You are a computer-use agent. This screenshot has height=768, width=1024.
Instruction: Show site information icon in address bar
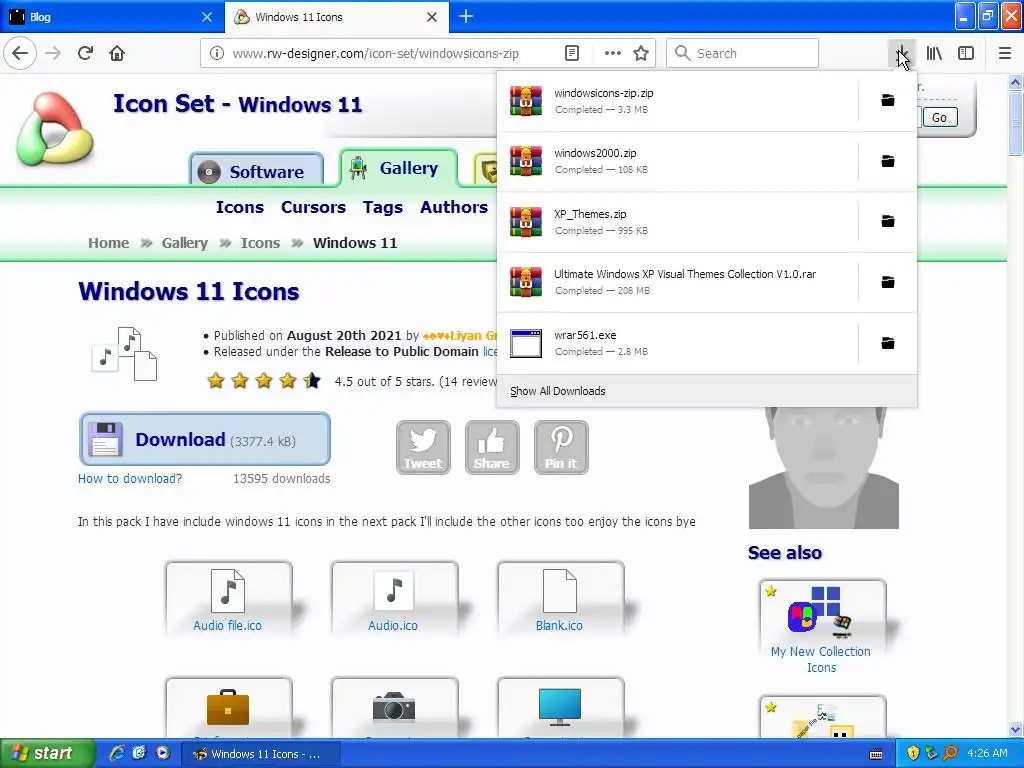[216, 54]
